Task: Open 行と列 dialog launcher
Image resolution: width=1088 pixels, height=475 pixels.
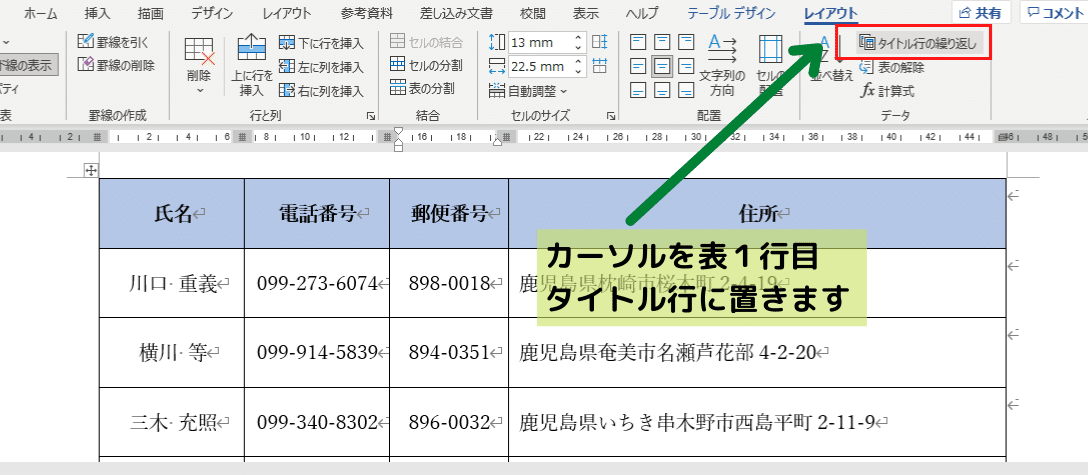Action: (x=371, y=116)
